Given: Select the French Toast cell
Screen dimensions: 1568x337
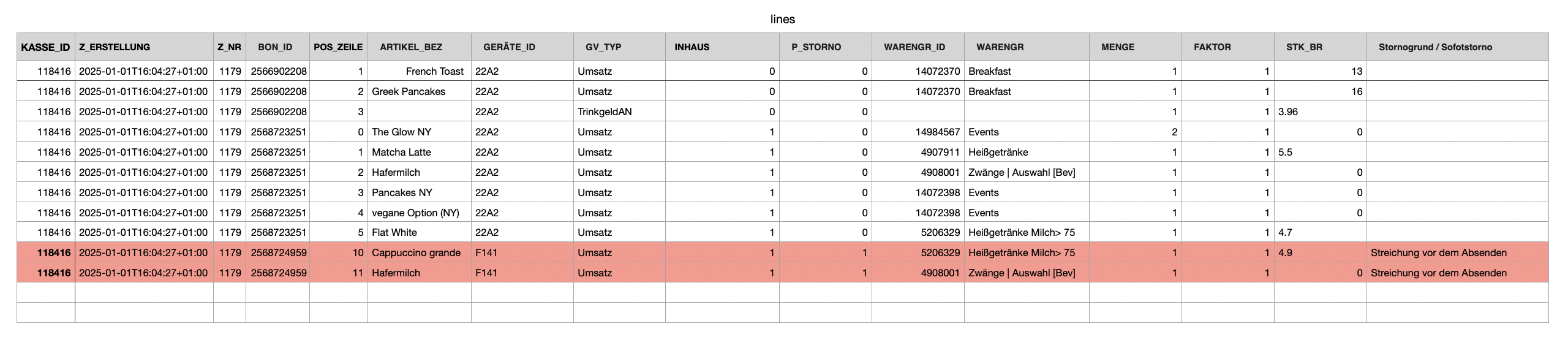Looking at the screenshot, I should [x=434, y=71].
